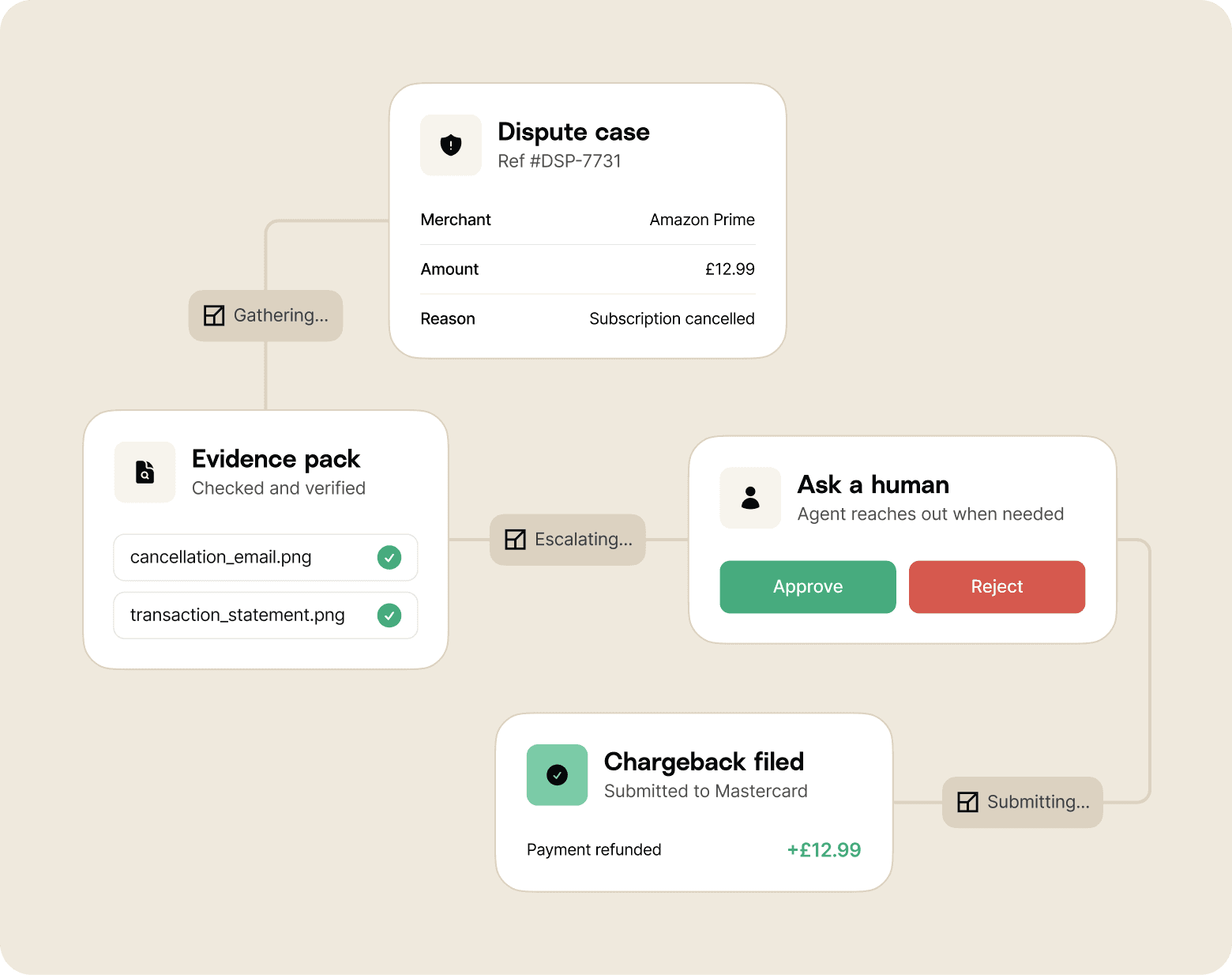
Task: Click the Payment refunded label
Action: pyautogui.click(x=594, y=850)
